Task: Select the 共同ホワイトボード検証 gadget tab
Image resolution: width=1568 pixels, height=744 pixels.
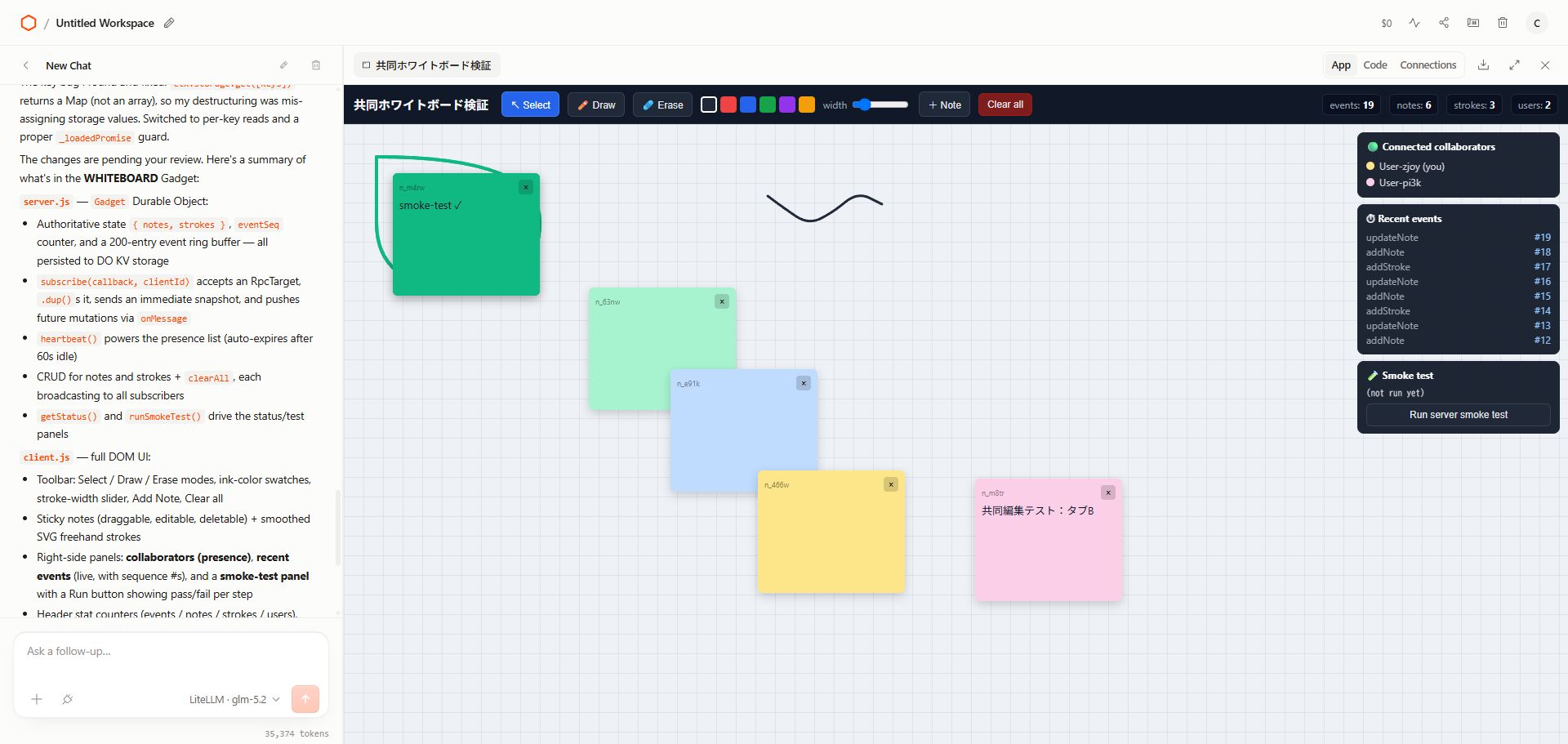Action: tap(427, 65)
